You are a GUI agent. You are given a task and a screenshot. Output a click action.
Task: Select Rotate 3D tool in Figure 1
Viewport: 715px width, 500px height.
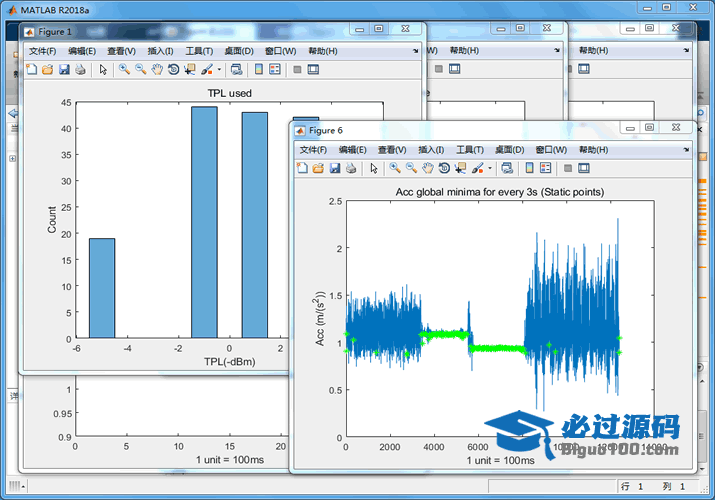pos(173,69)
